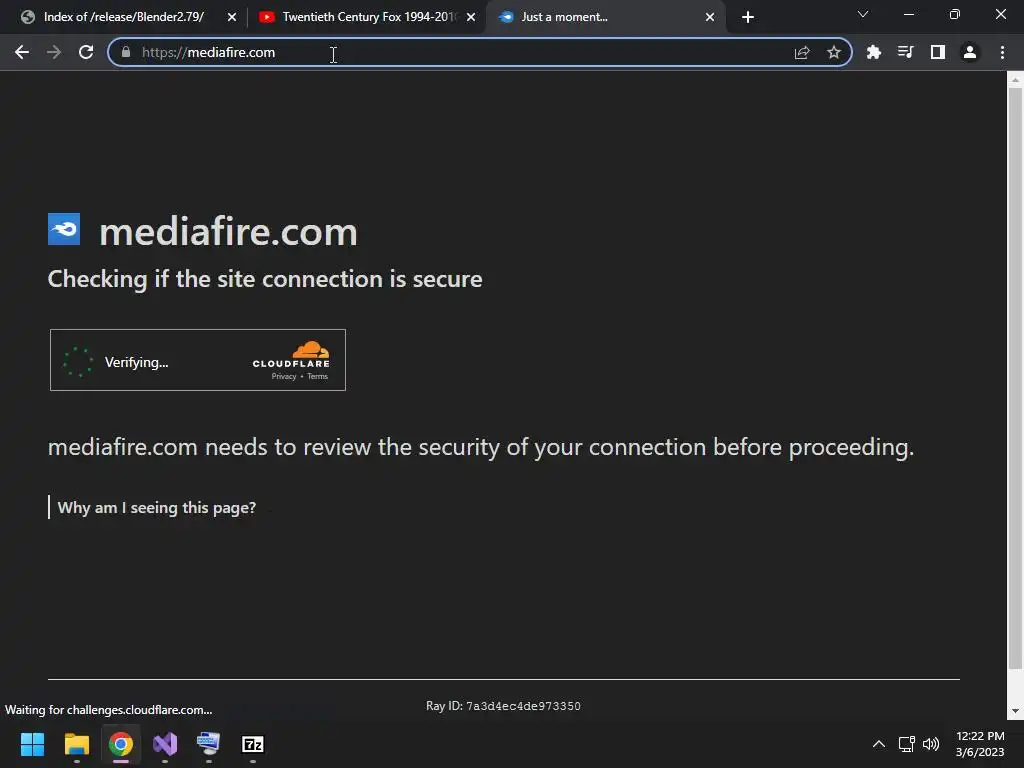Click the forward navigation arrow
This screenshot has width=1024, height=768.
(x=54, y=52)
